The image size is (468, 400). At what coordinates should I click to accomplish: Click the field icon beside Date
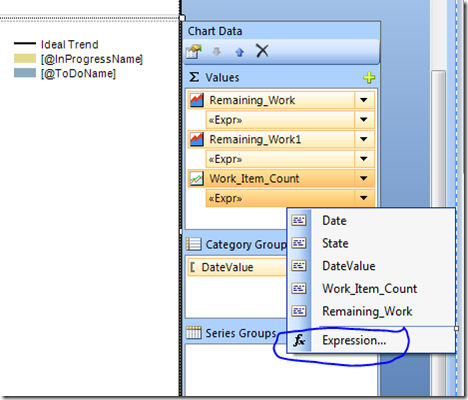[x=299, y=220]
